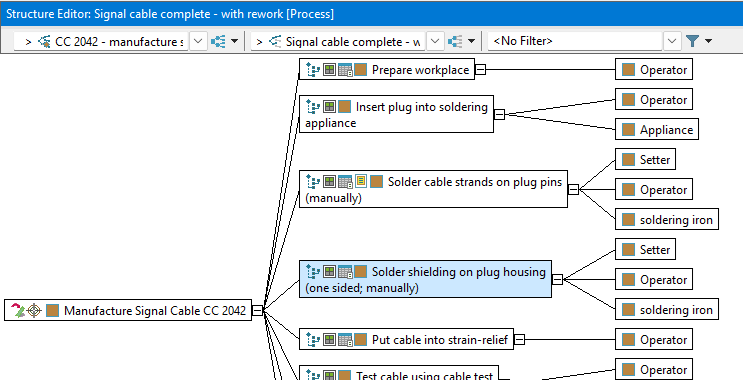Collapse the Prepare workplace node

[x=480, y=70]
